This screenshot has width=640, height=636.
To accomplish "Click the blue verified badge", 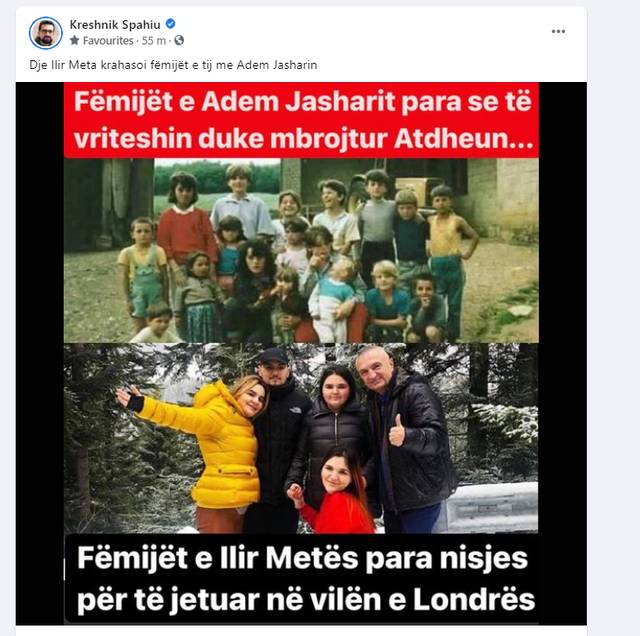I will 170,24.
